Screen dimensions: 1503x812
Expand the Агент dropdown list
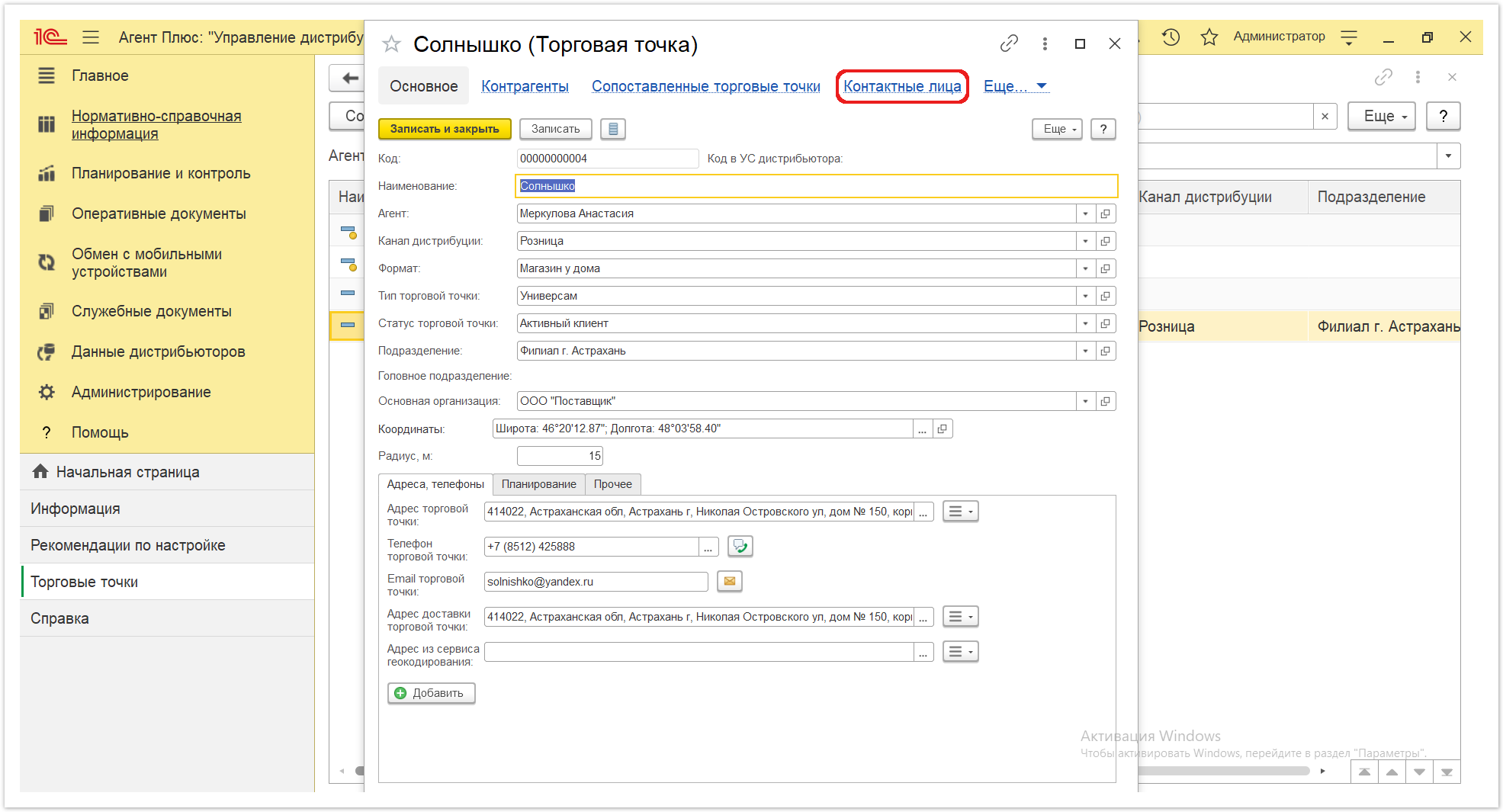[x=1085, y=213]
